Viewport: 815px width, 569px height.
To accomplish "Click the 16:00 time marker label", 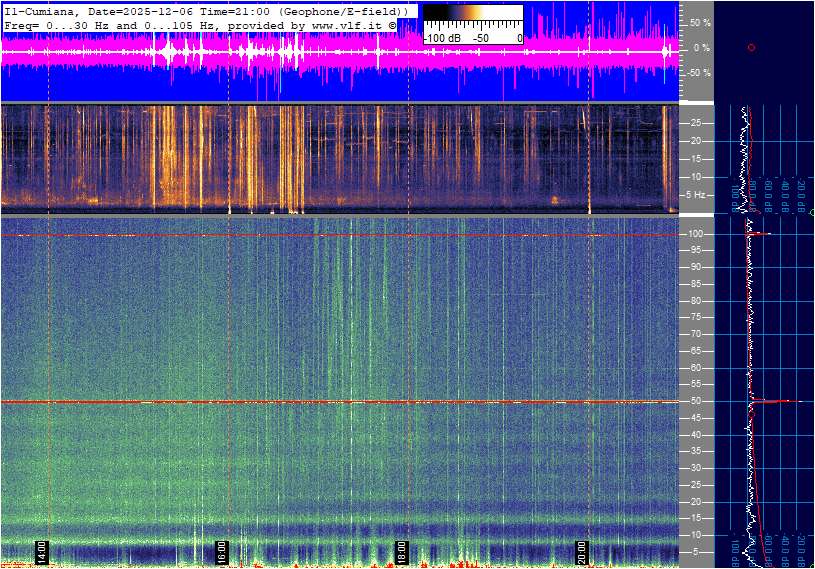I will [x=222, y=552].
